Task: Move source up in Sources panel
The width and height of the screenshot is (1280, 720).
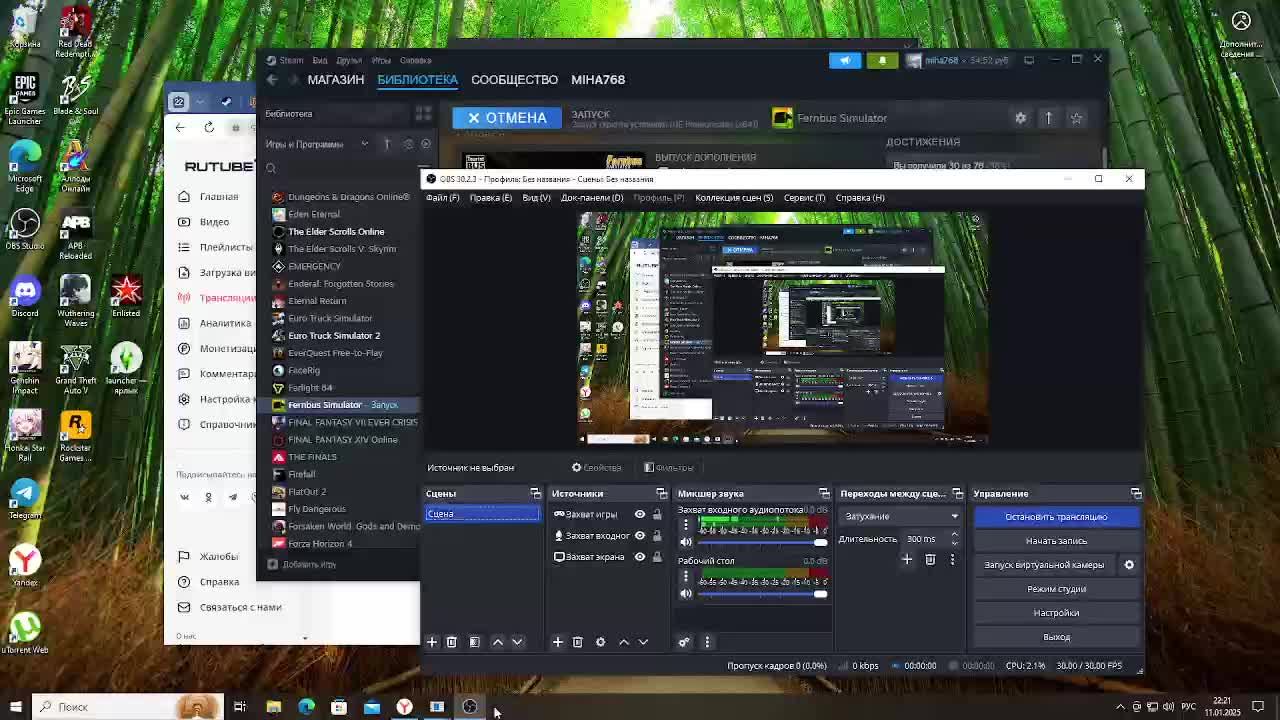Action: tap(624, 642)
